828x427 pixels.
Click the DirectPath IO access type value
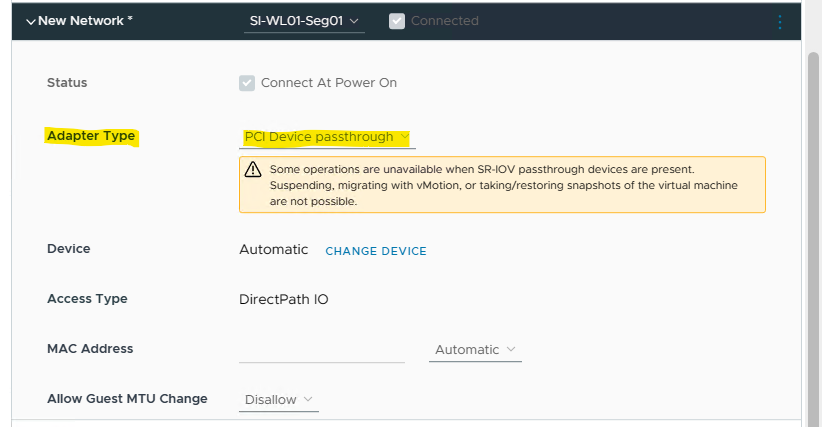click(284, 300)
